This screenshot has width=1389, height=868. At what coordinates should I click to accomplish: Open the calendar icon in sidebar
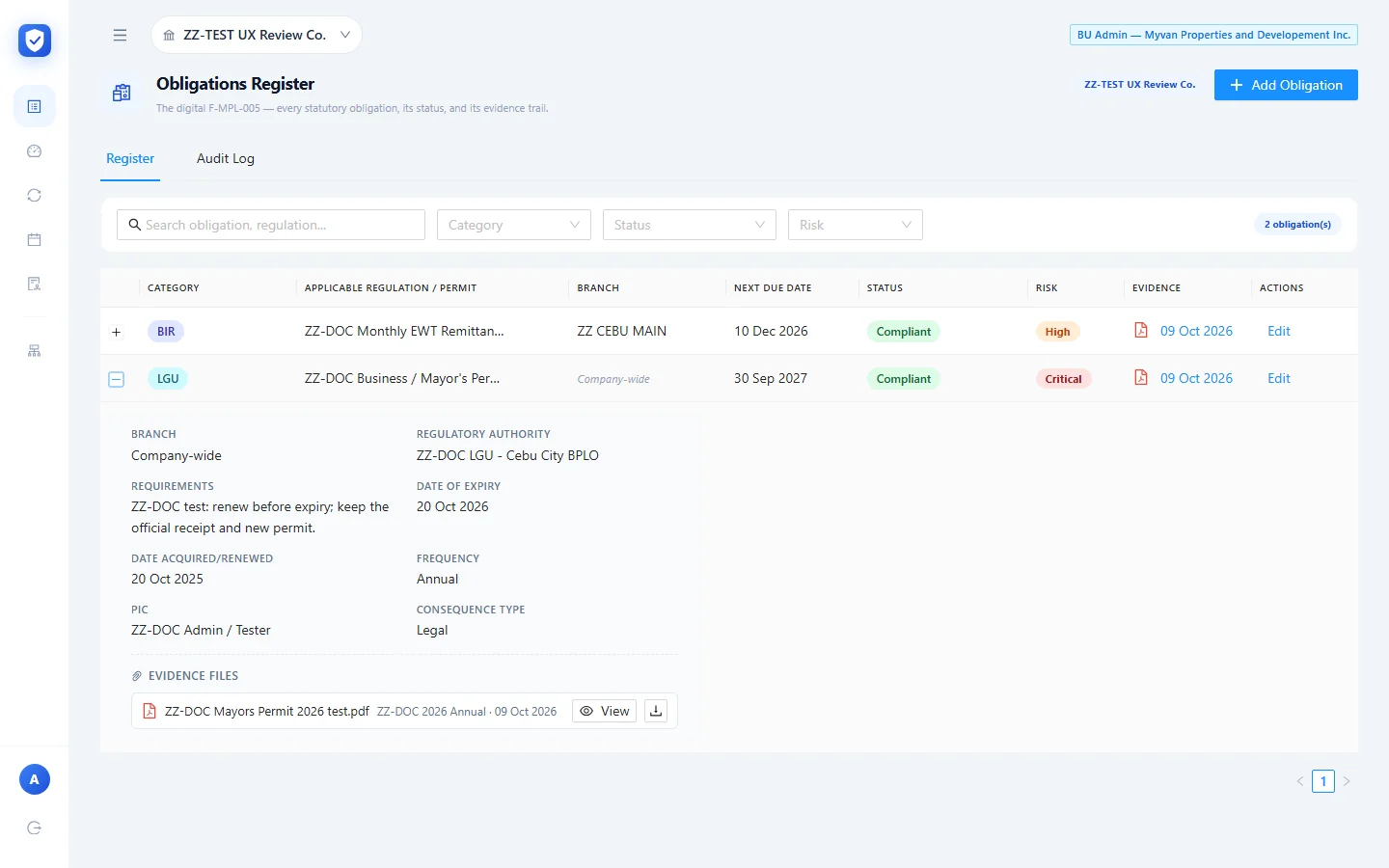click(35, 239)
